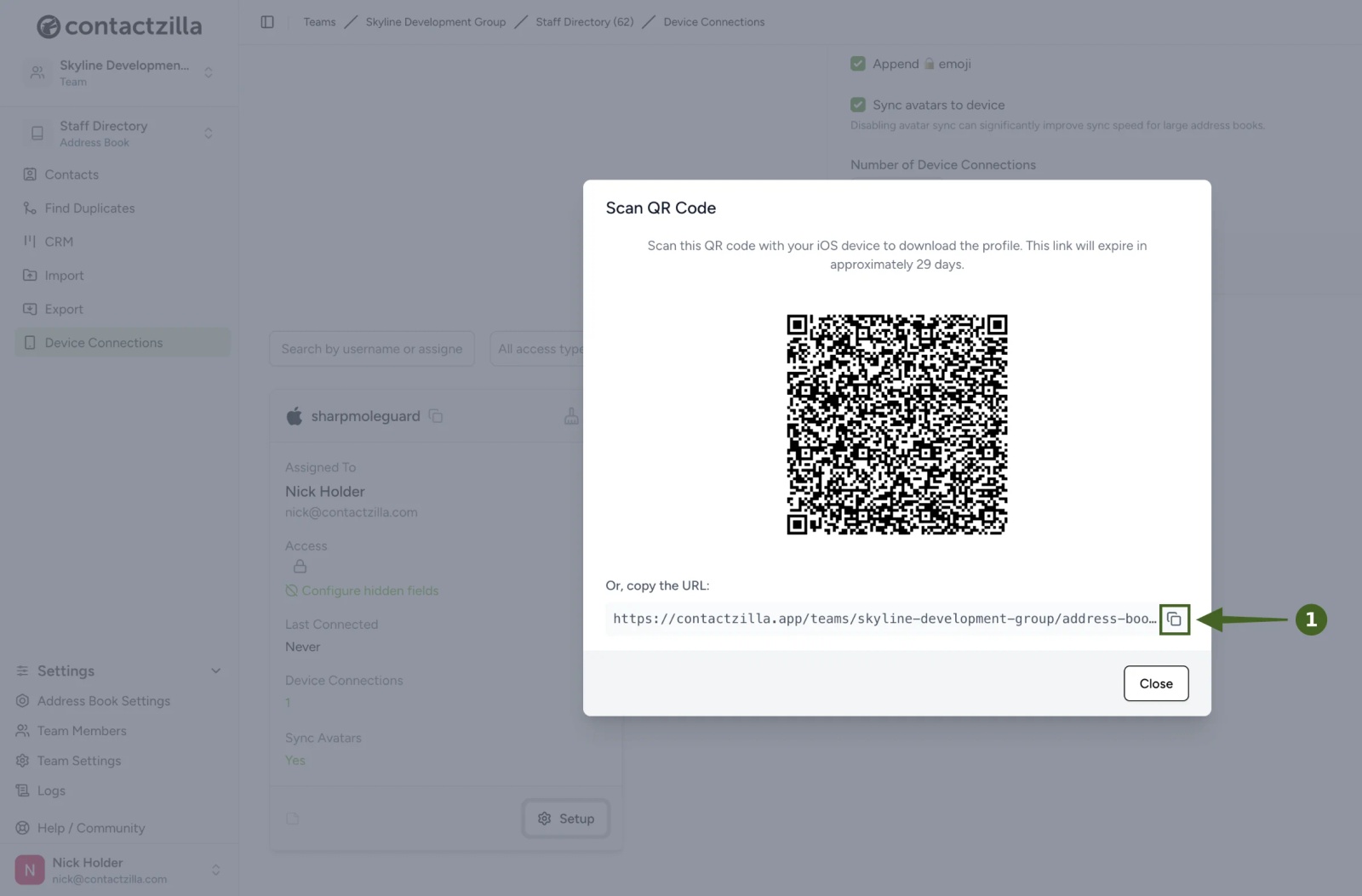The height and width of the screenshot is (896, 1362).
Task: Open the Logs page
Action: [x=51, y=790]
